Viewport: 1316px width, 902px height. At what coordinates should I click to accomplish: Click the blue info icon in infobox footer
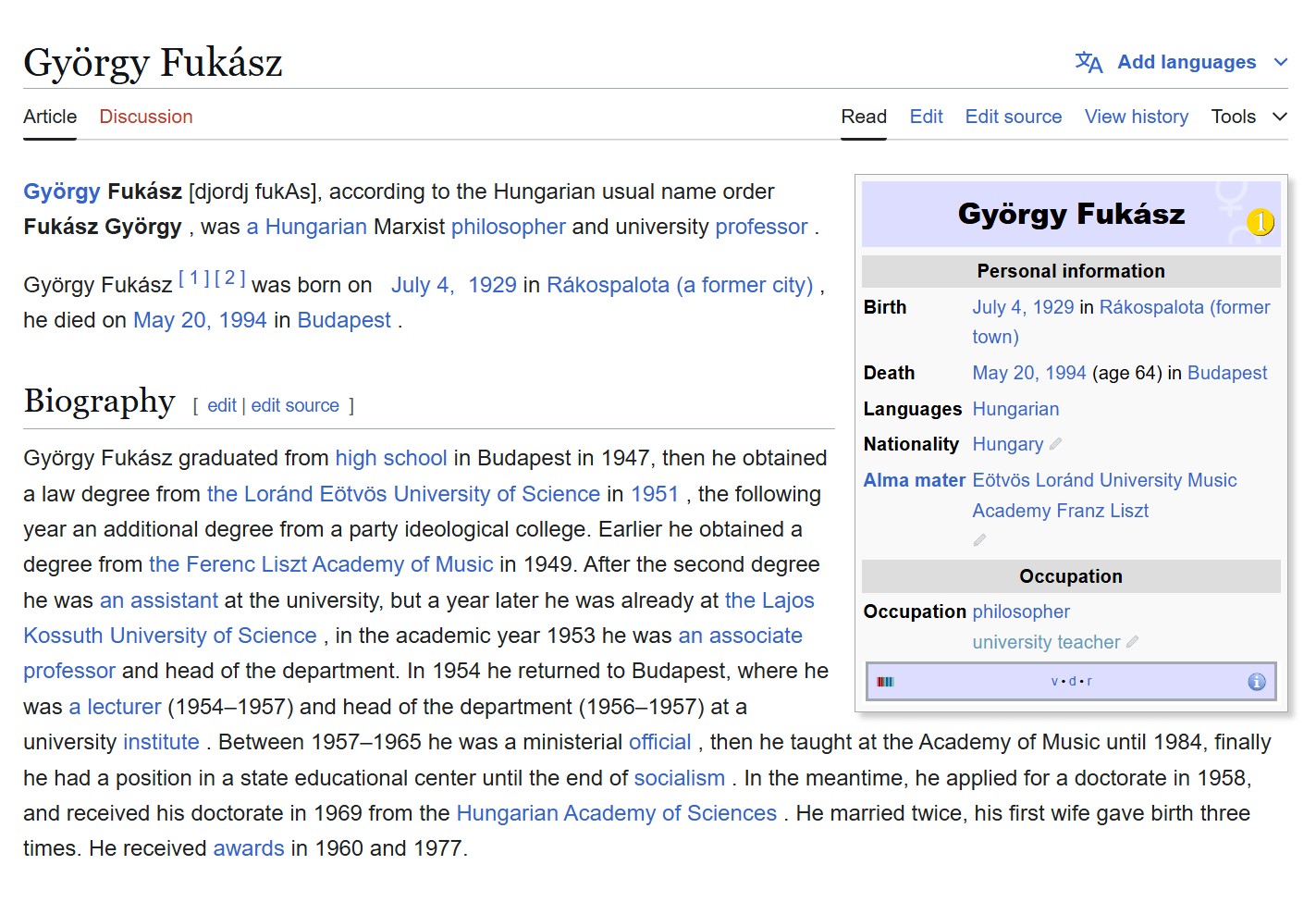pyautogui.click(x=1256, y=682)
